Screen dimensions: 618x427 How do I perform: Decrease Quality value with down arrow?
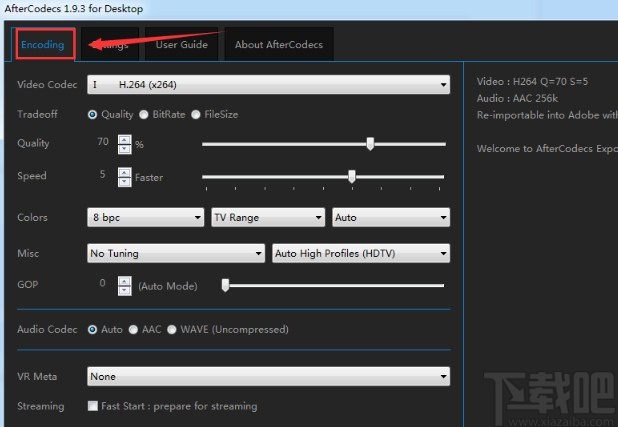(x=124, y=149)
